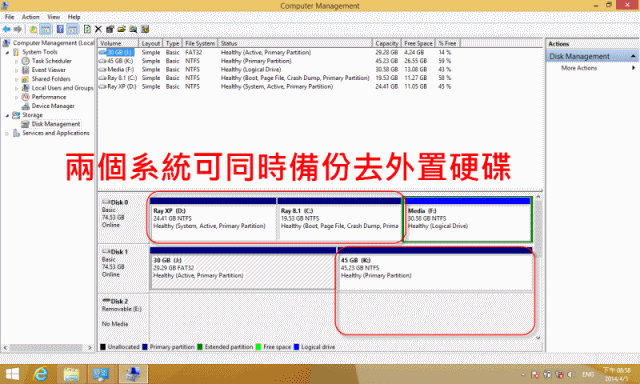This screenshot has width=640, height=384.
Task: Click the Computer Management taskbar icon
Action: (x=133, y=374)
